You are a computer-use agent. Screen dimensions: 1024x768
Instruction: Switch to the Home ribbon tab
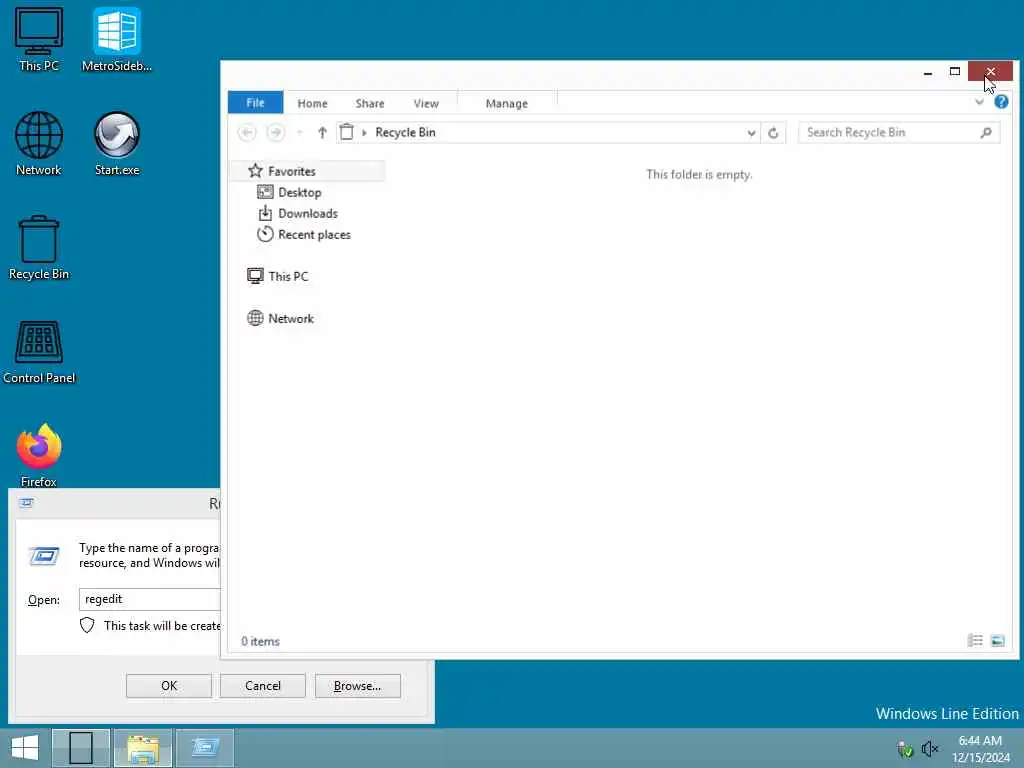coord(312,103)
